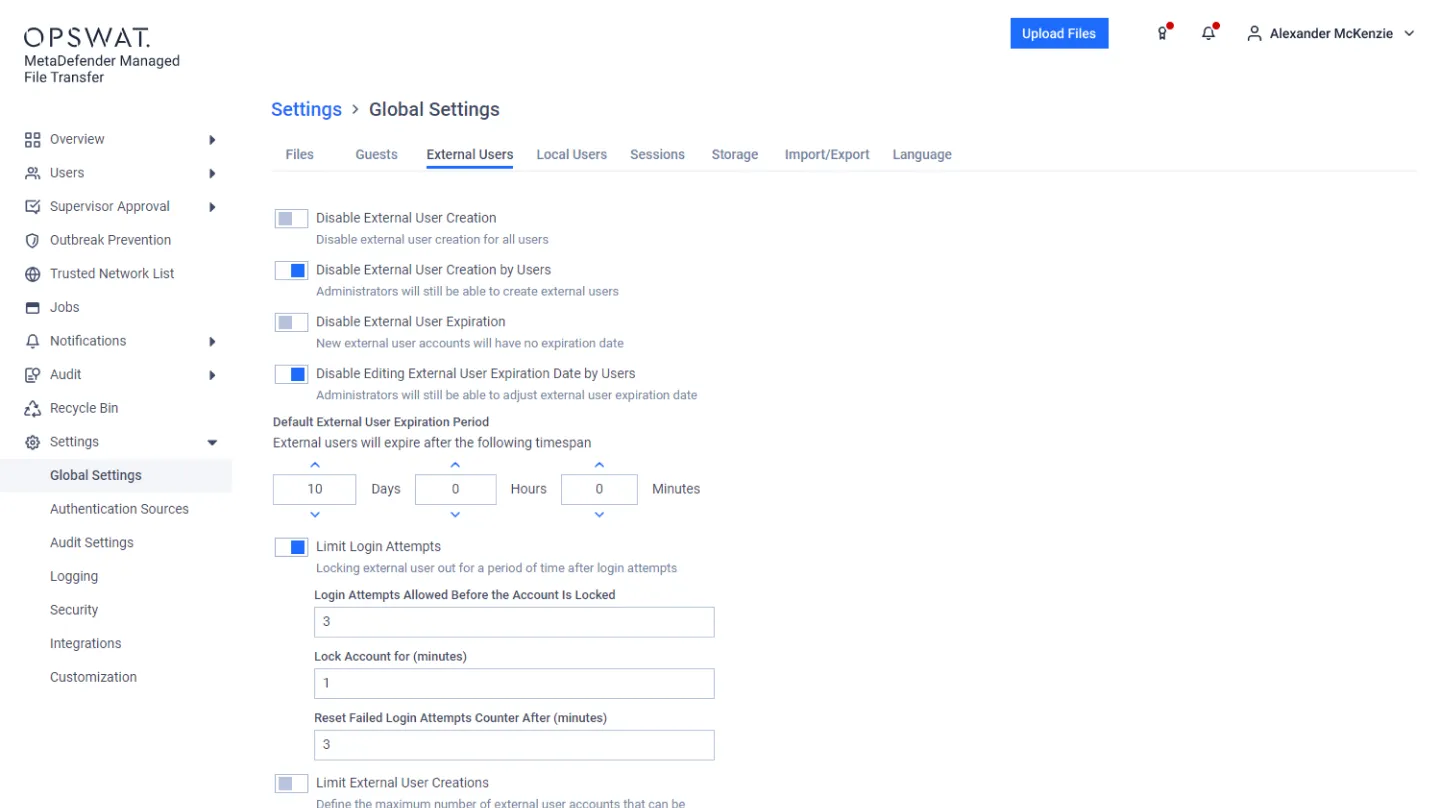1440x808 pixels.
Task: Toggle Disable External User Expiration switch
Action: (x=291, y=322)
